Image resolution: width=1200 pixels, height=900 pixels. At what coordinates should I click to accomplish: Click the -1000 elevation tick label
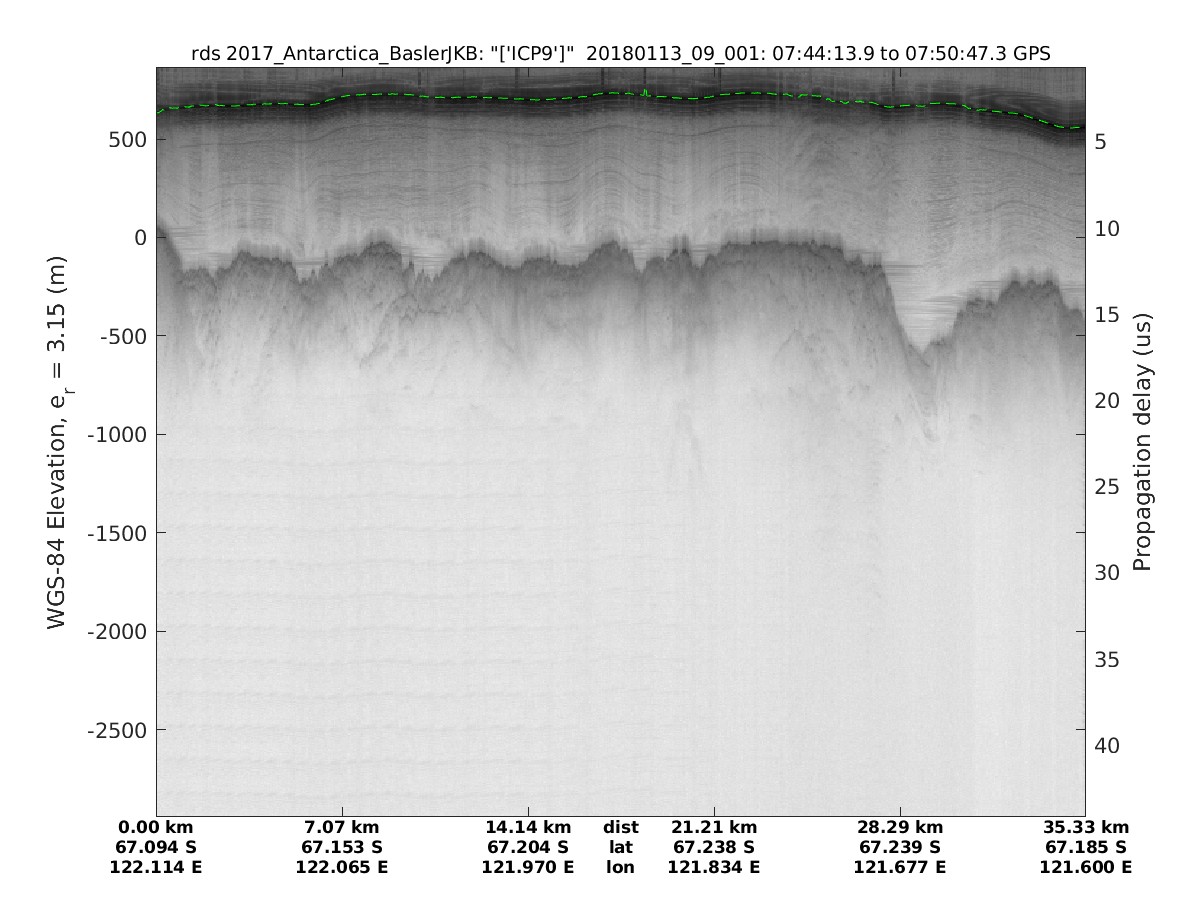coord(116,434)
